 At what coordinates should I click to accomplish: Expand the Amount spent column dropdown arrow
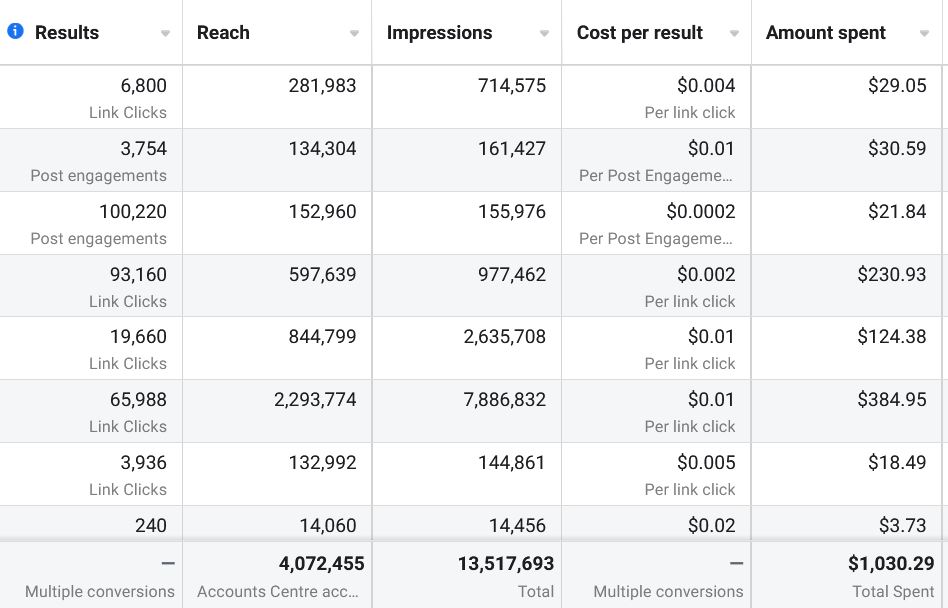coord(924,34)
